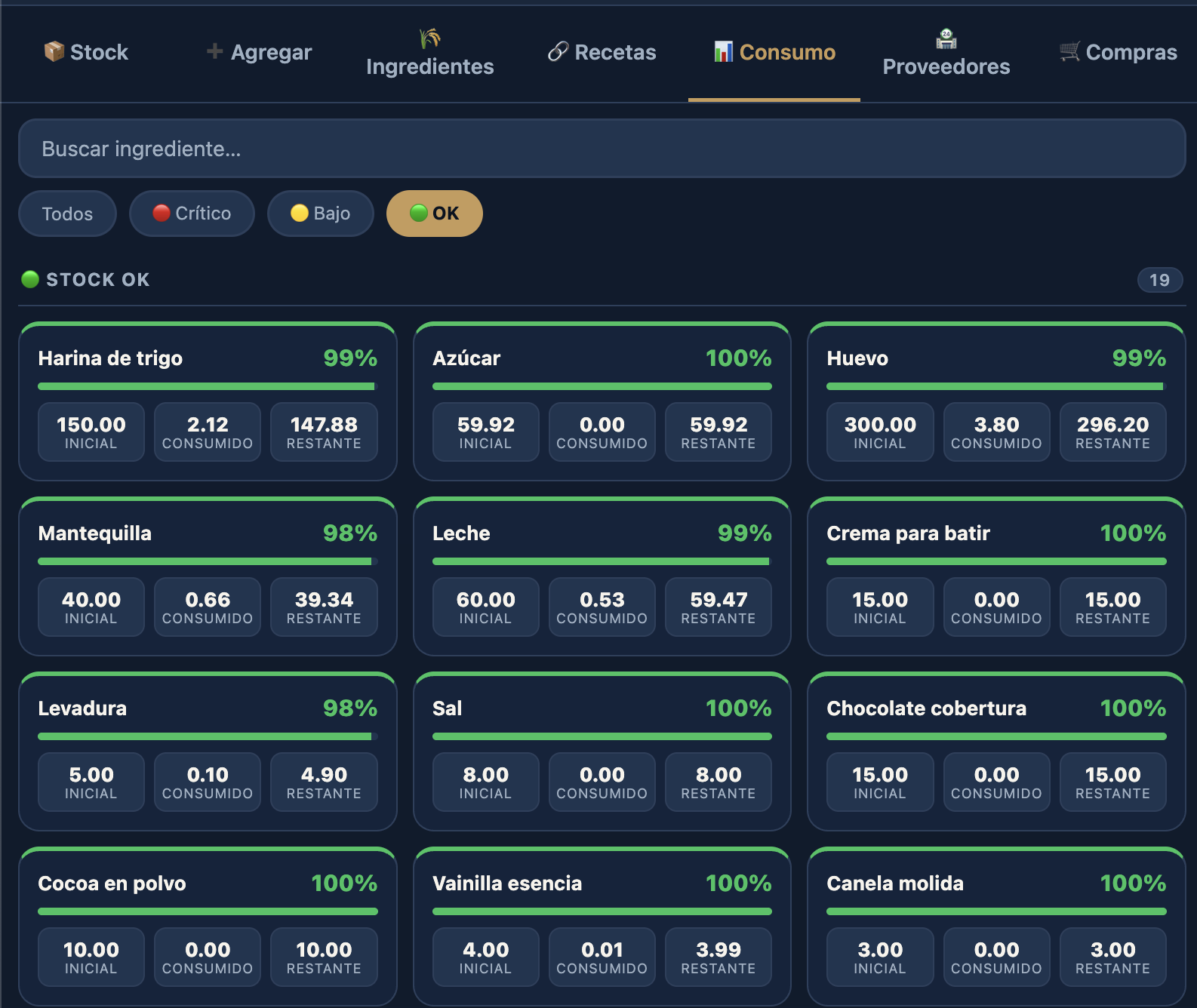Click the 8.00 inicial value for Sal

486,775
